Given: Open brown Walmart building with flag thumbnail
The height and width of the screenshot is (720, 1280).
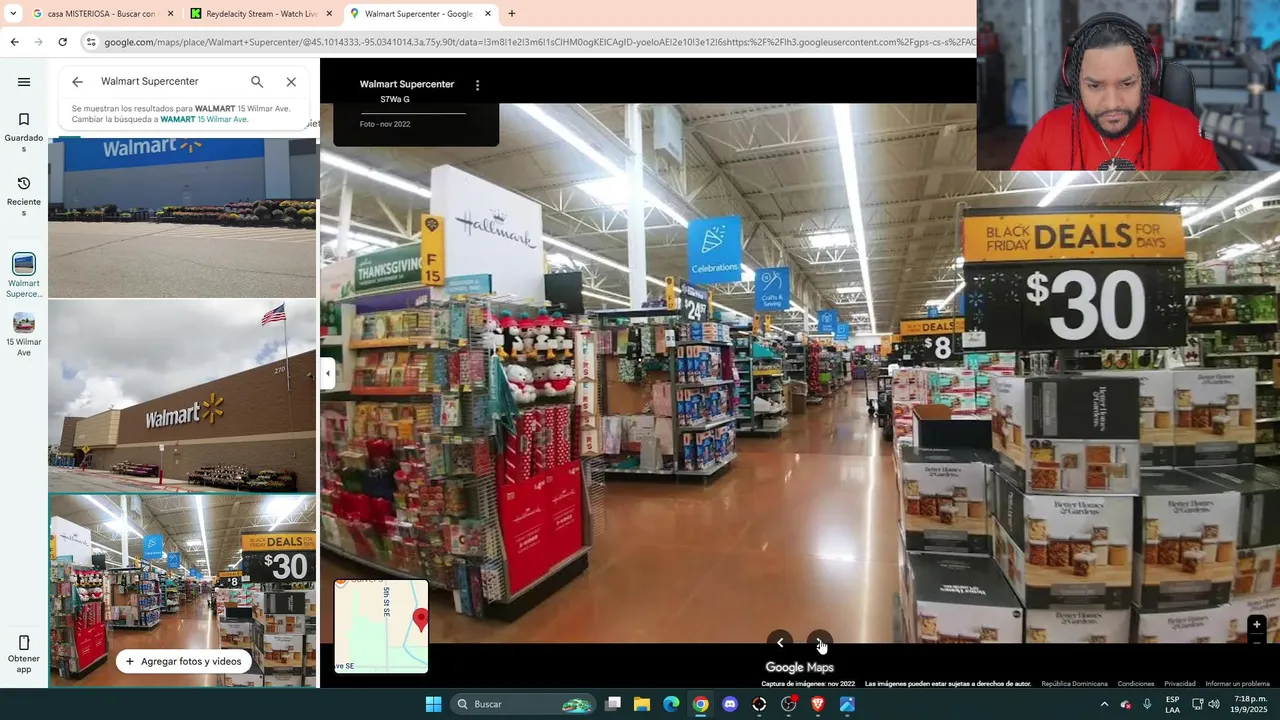Looking at the screenshot, I should pos(182,396).
